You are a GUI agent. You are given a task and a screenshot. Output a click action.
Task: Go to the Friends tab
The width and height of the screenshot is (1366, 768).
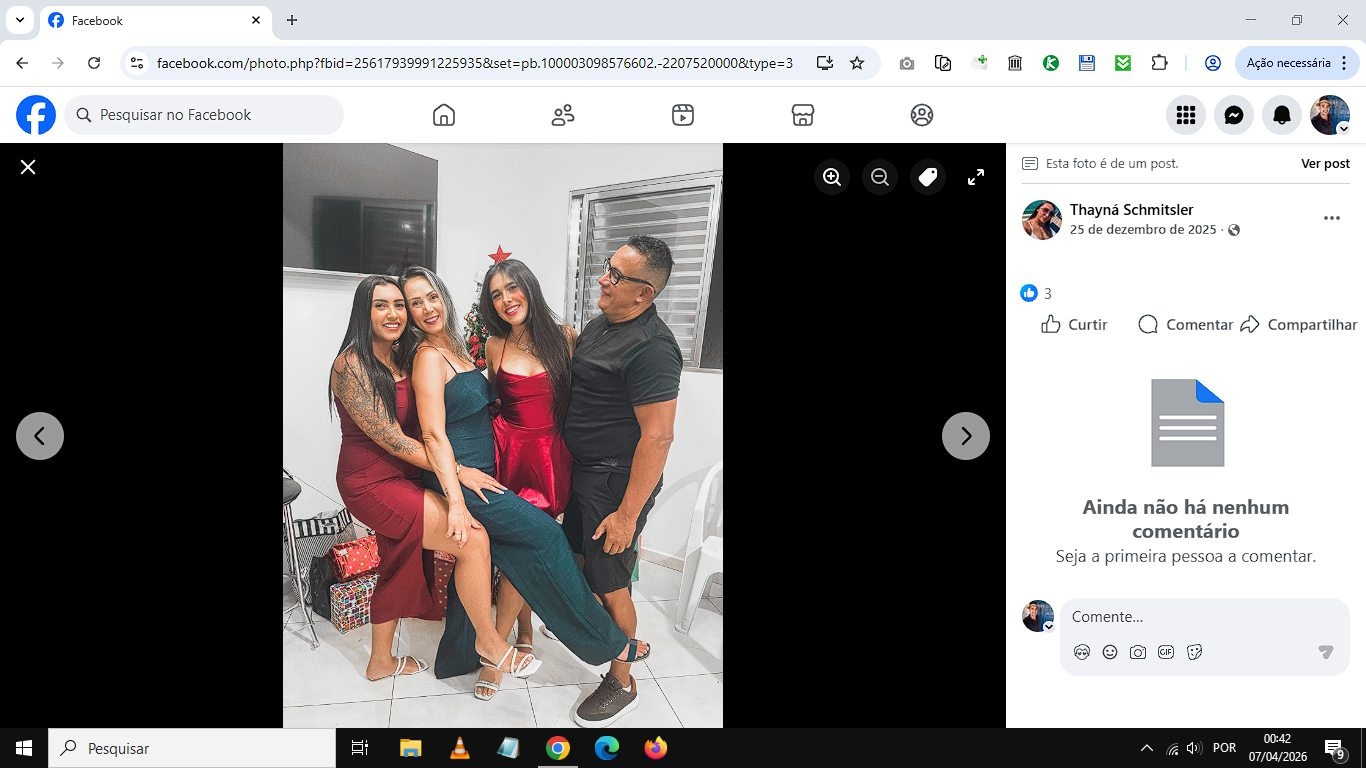[x=563, y=116]
